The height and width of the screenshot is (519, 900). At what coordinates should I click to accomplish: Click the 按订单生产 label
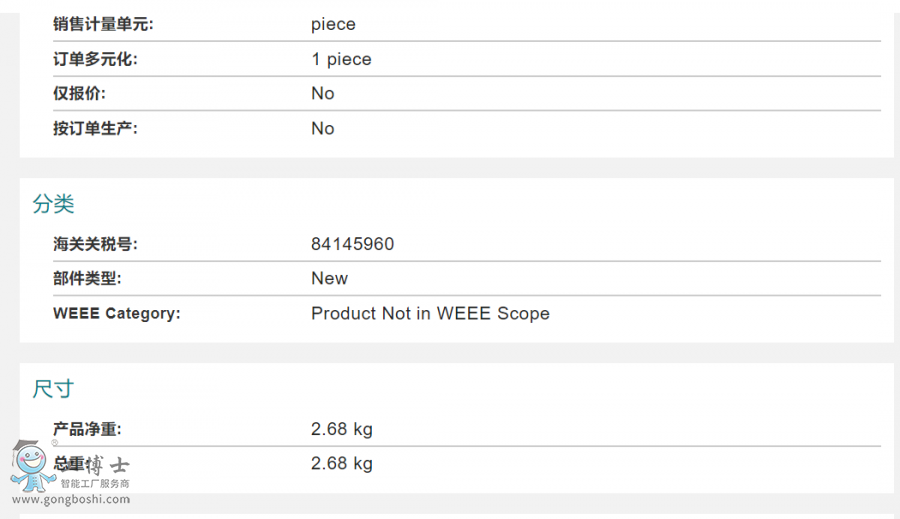point(96,128)
